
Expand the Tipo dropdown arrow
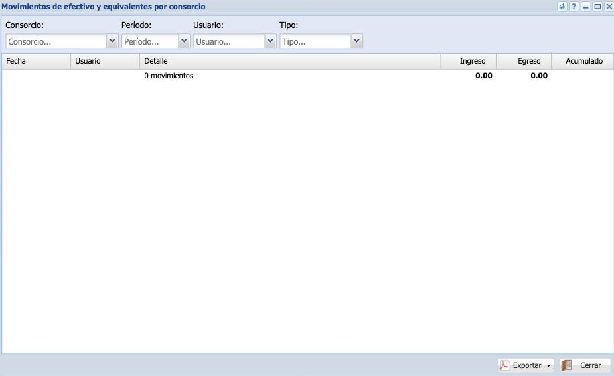[356, 41]
